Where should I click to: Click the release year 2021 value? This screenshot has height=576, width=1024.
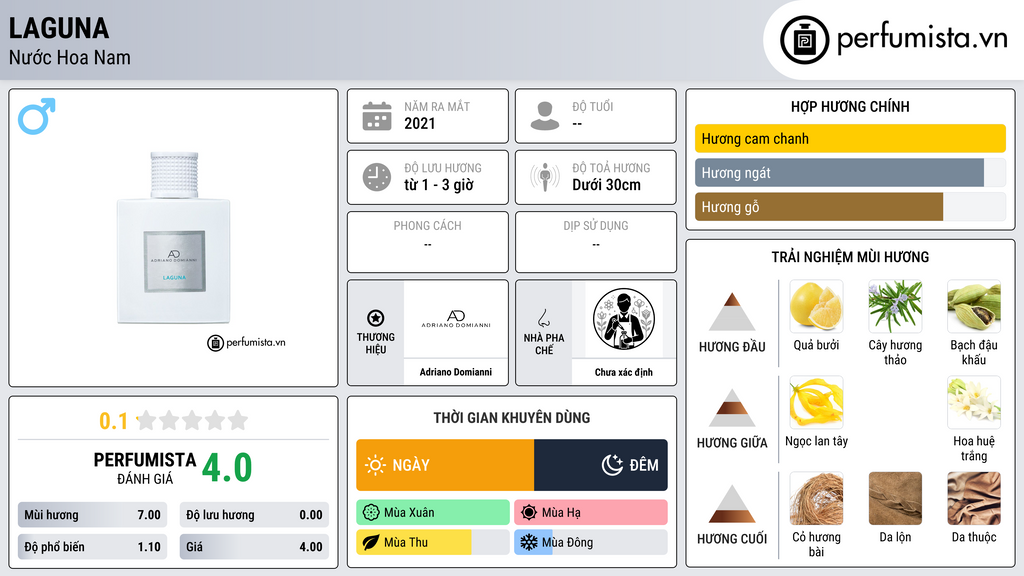pyautogui.click(x=420, y=123)
